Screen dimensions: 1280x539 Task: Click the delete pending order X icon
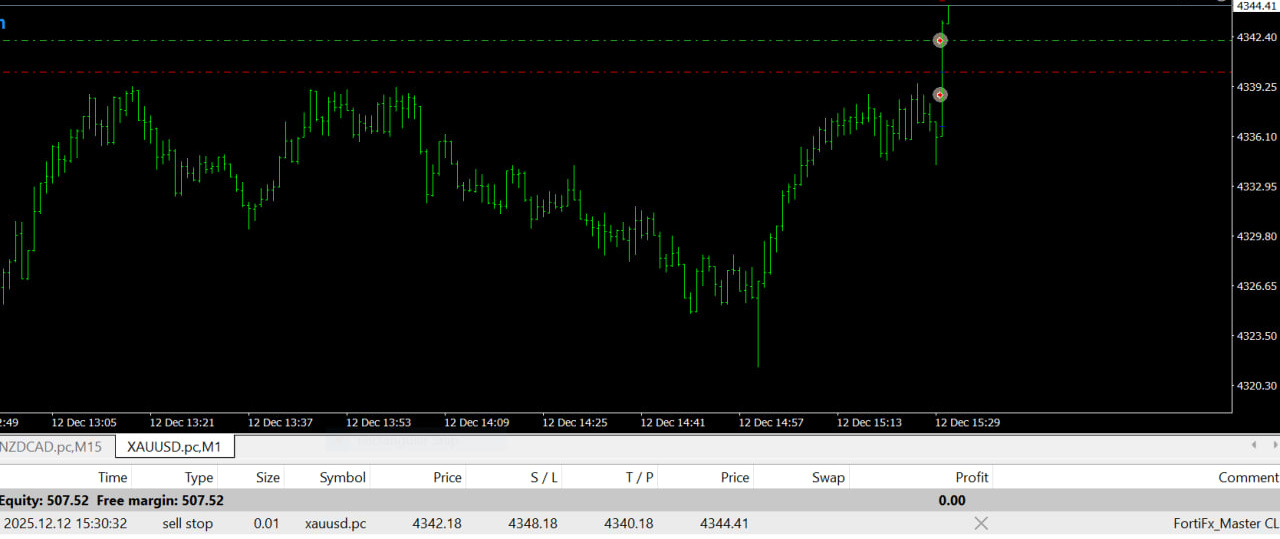click(981, 523)
